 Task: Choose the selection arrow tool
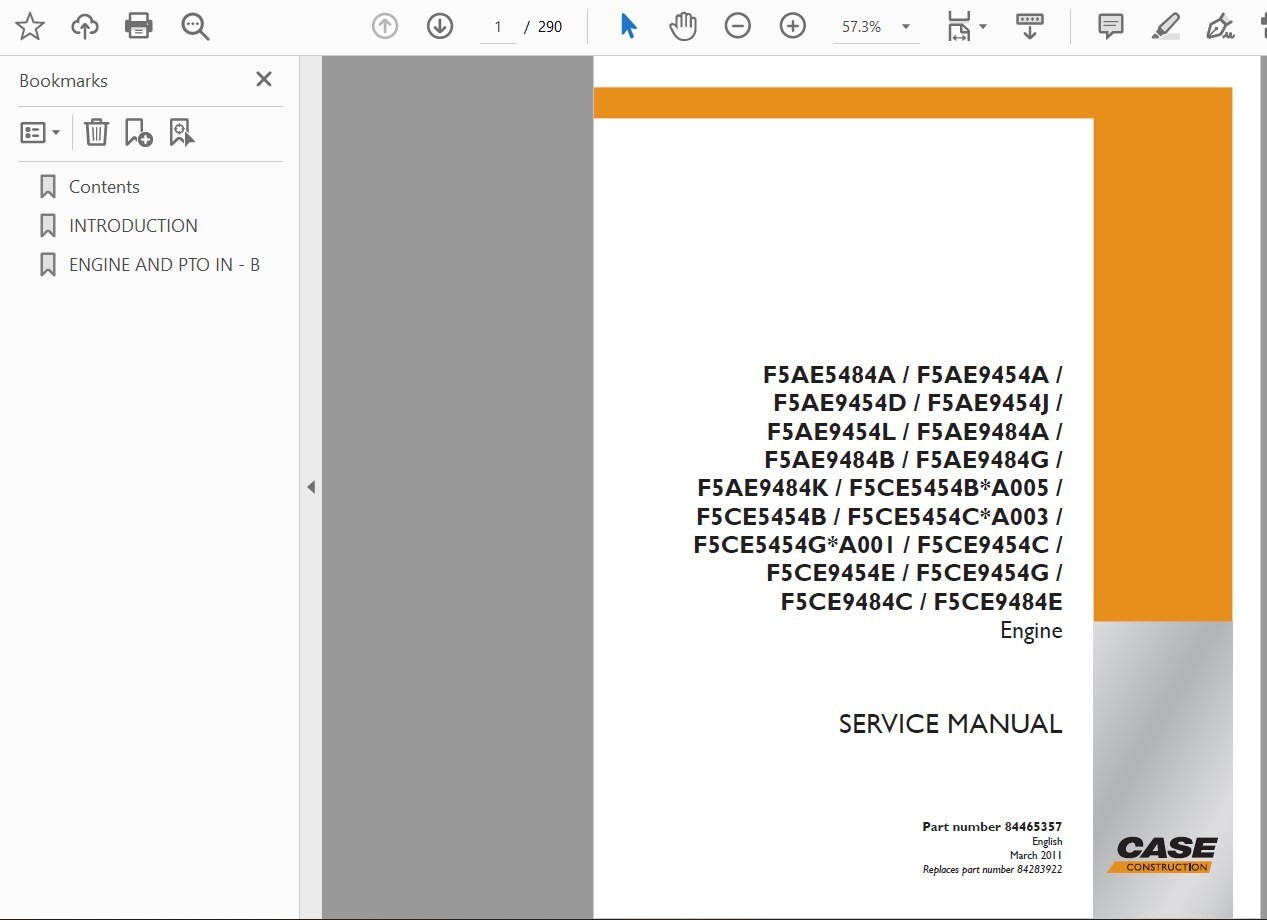pyautogui.click(x=628, y=27)
